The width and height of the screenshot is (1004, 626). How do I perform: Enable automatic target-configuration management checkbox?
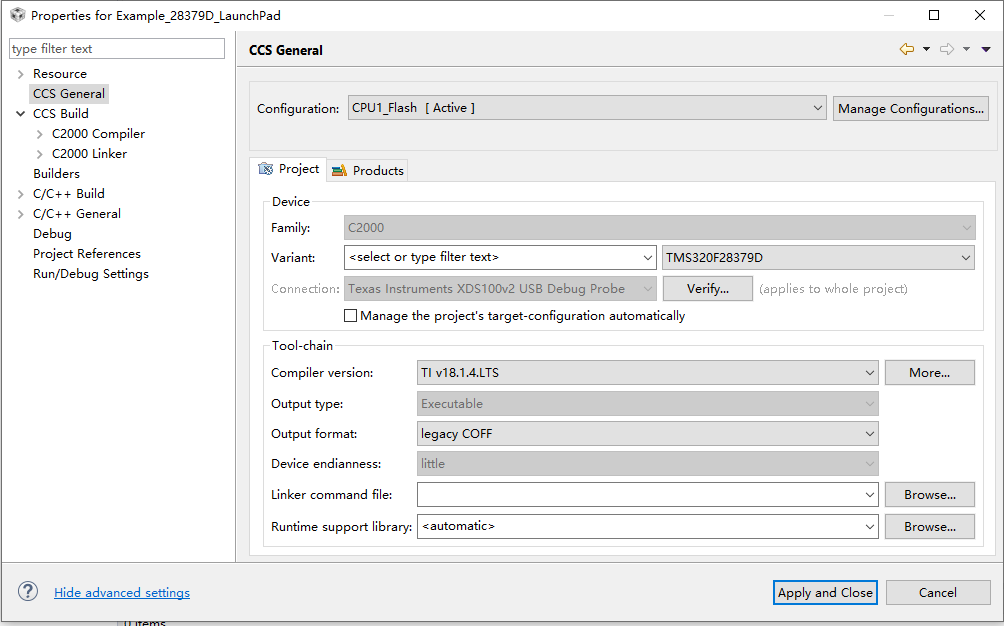tap(350, 316)
